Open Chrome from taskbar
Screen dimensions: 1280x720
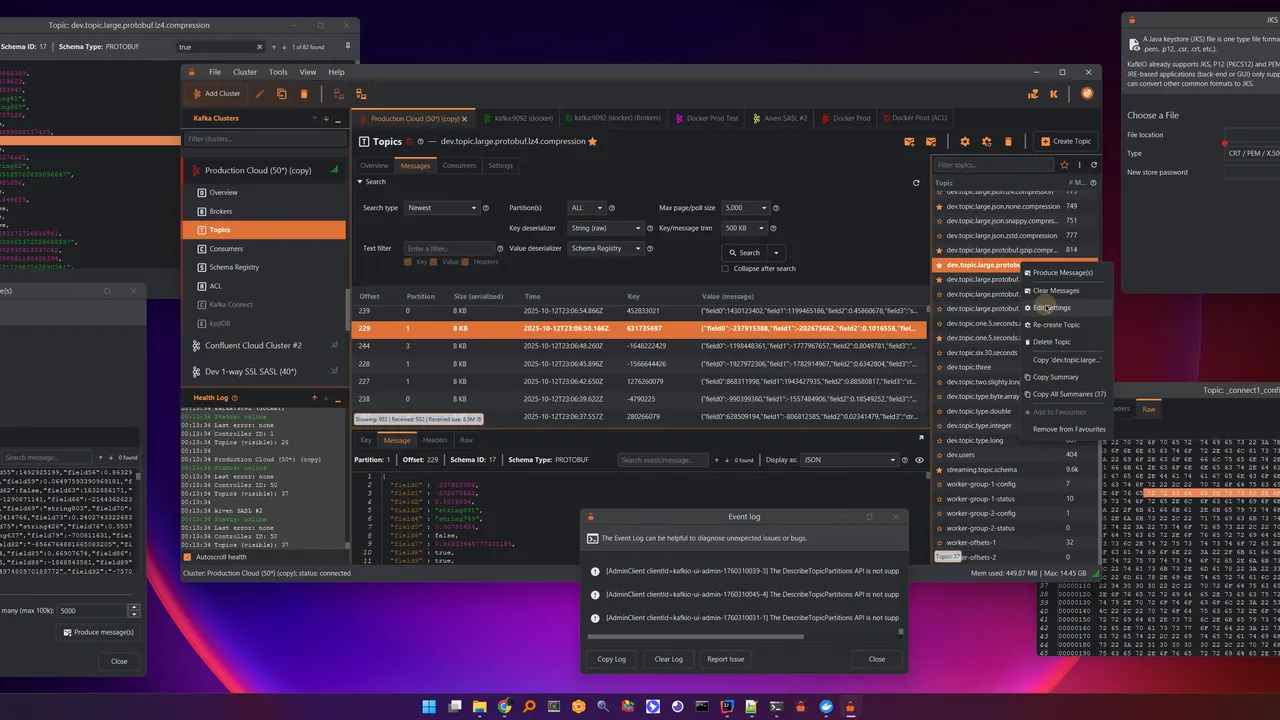click(x=504, y=706)
